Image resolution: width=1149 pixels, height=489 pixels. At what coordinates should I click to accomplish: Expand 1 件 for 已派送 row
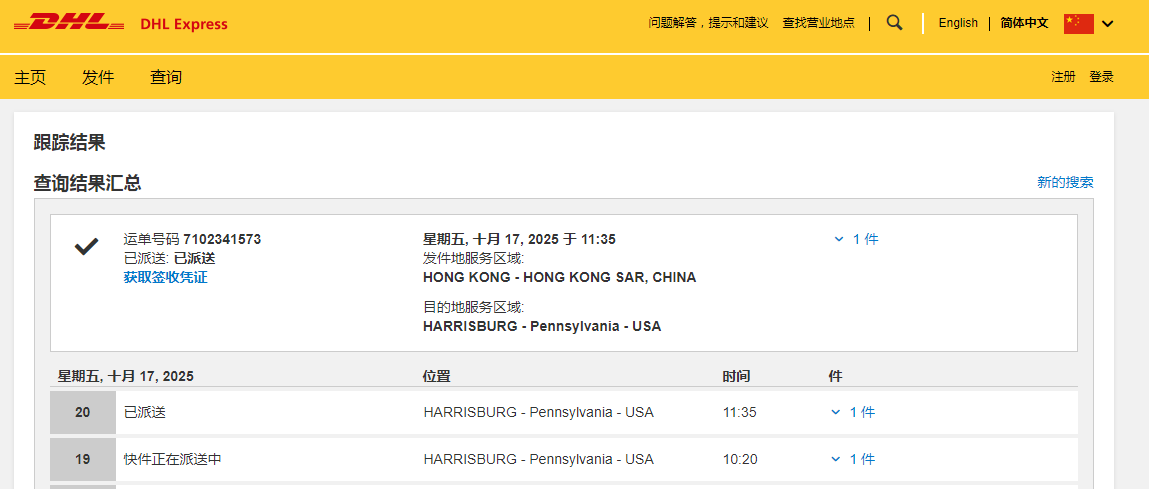(853, 412)
